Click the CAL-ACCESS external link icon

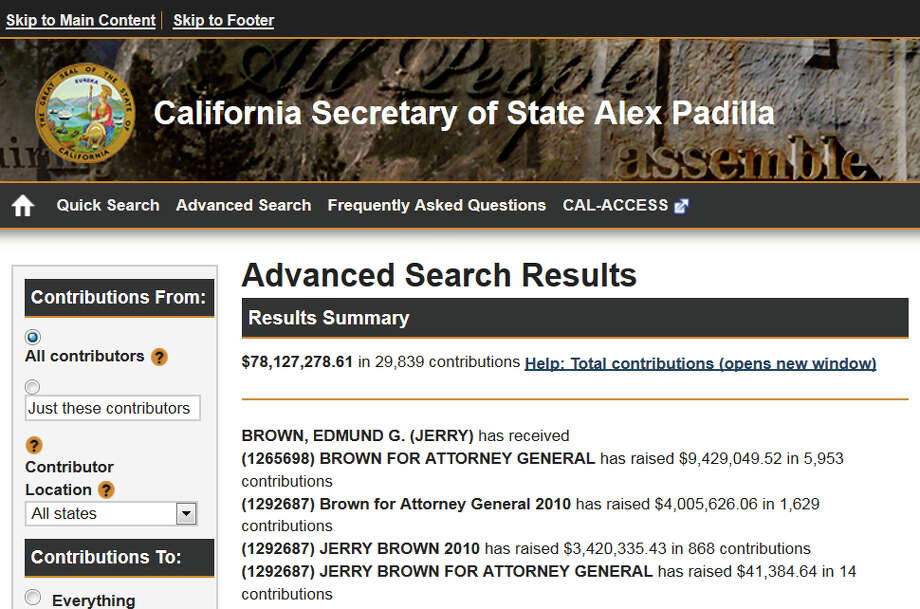point(681,206)
